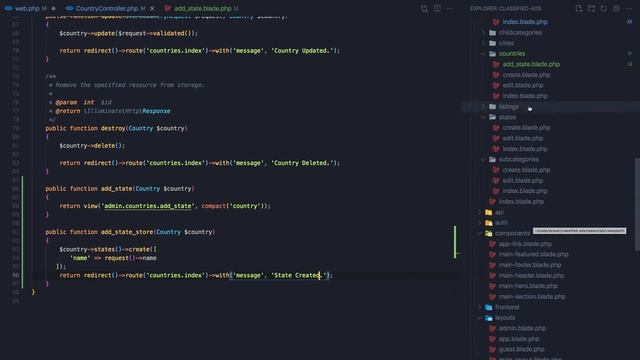
Task: Collapse all folders in Explorer
Action: pos(616,9)
